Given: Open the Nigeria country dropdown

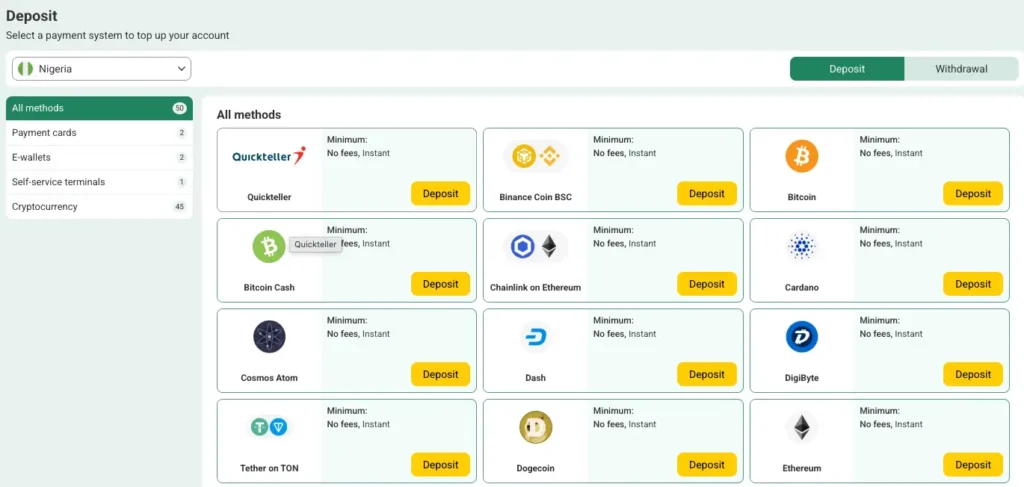Looking at the screenshot, I should [101, 69].
